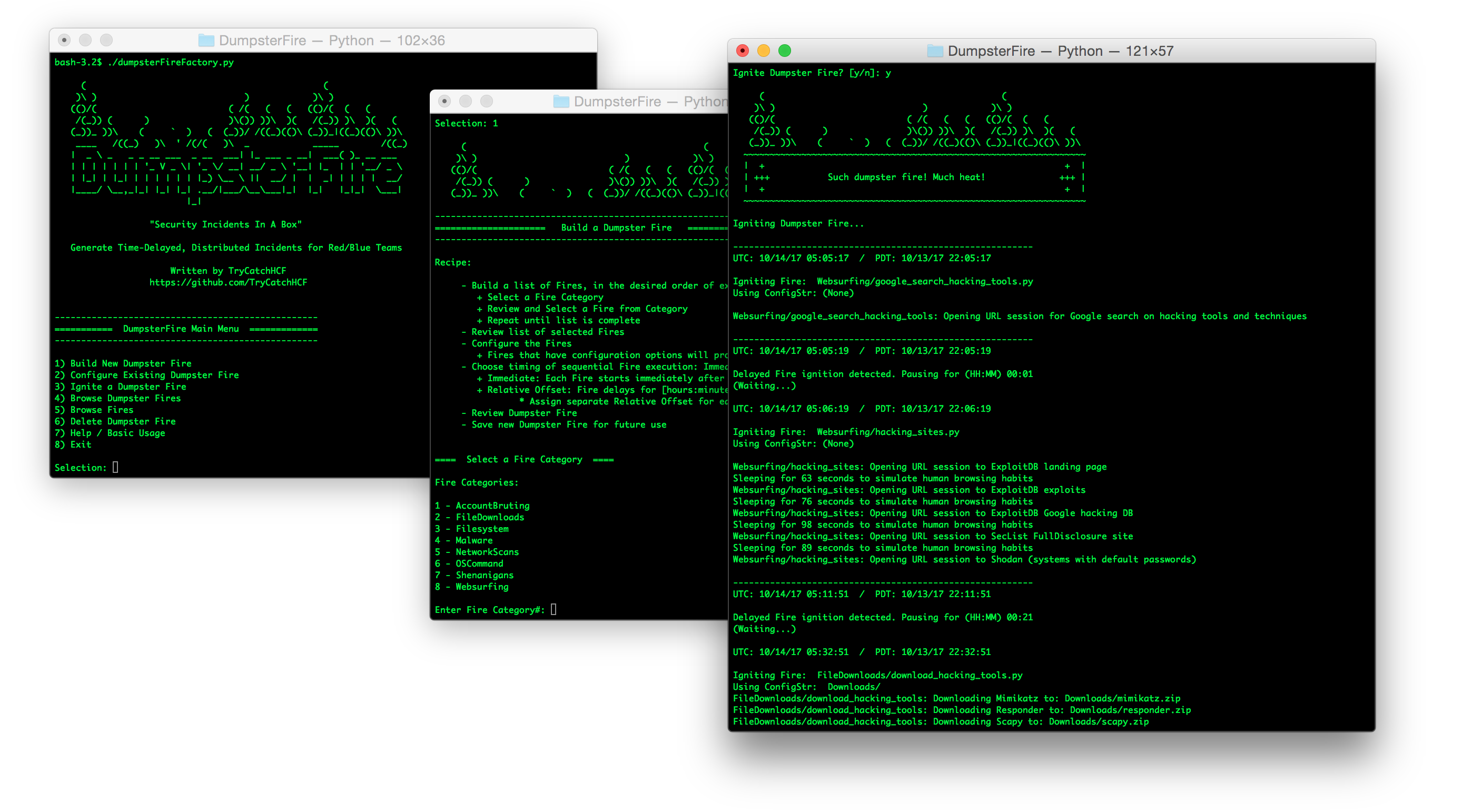Click the folder icon in 102×36 window title

[x=206, y=41]
